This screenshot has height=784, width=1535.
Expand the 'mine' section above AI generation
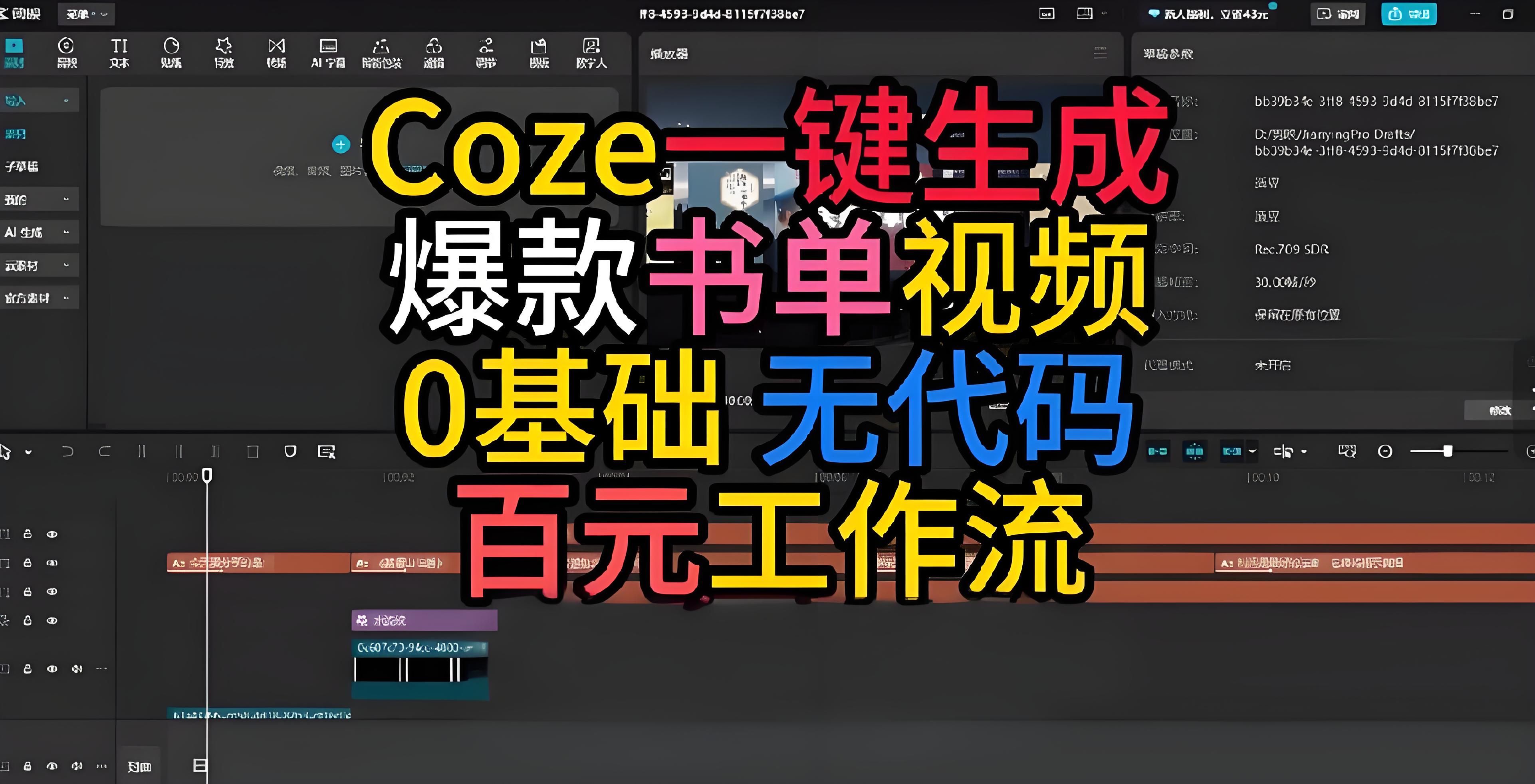click(38, 200)
